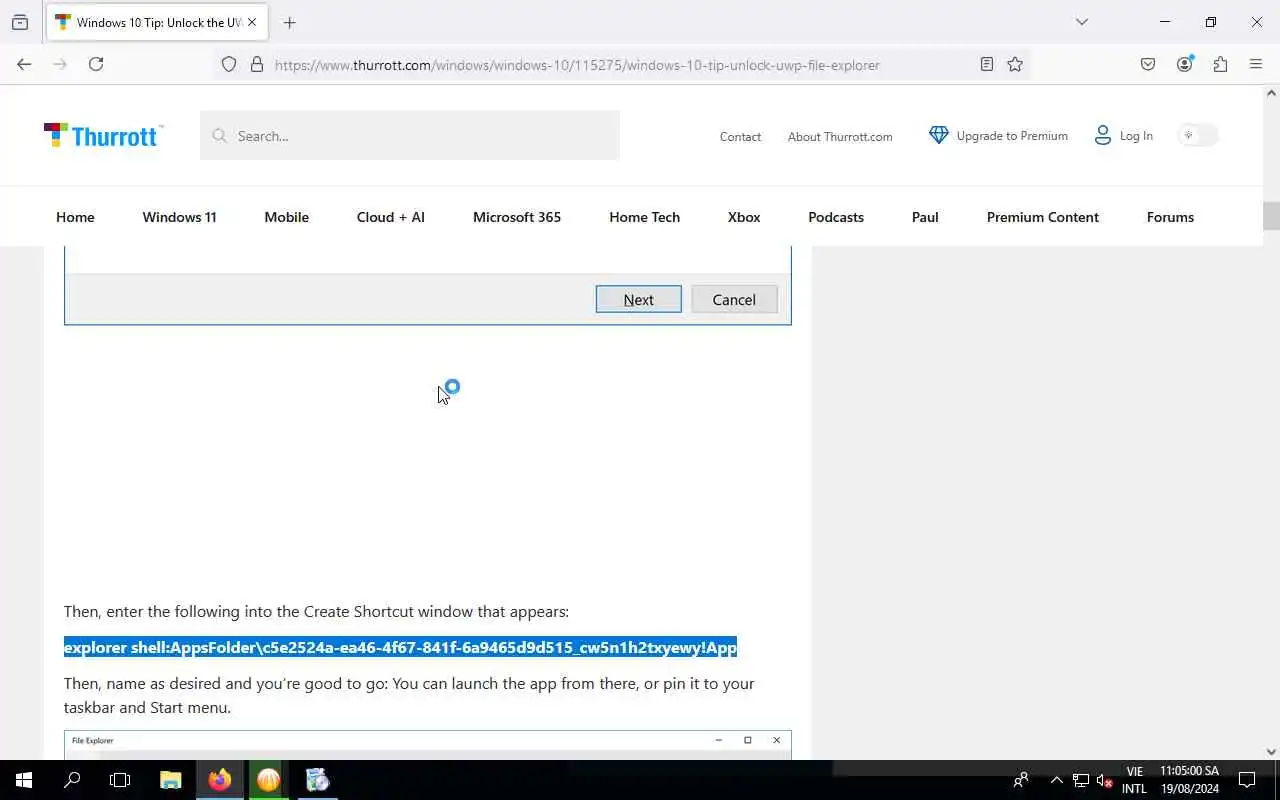Open People icon in system tray
1280x800 pixels.
(x=1021, y=780)
